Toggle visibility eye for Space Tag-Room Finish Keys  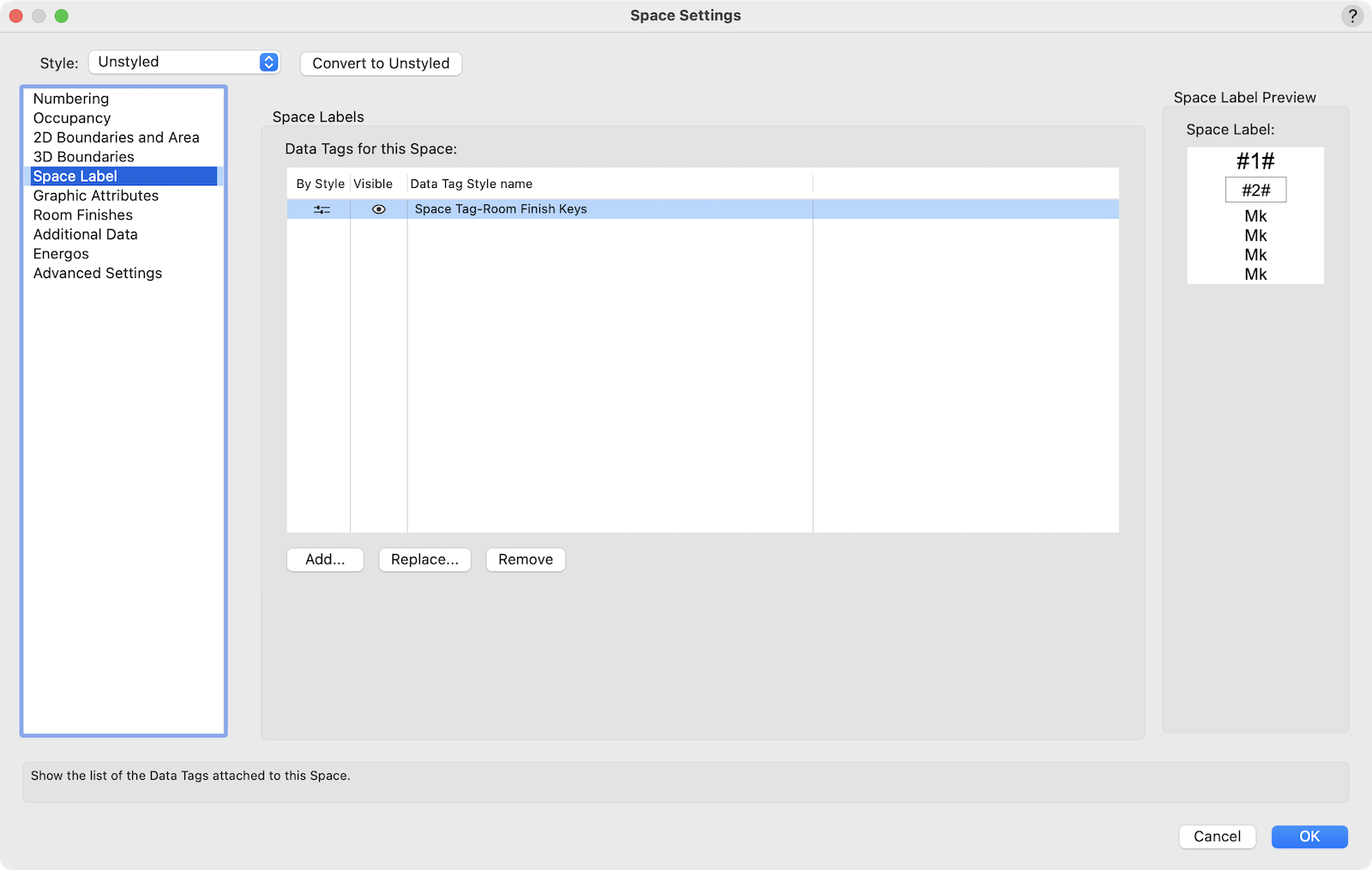[378, 209]
